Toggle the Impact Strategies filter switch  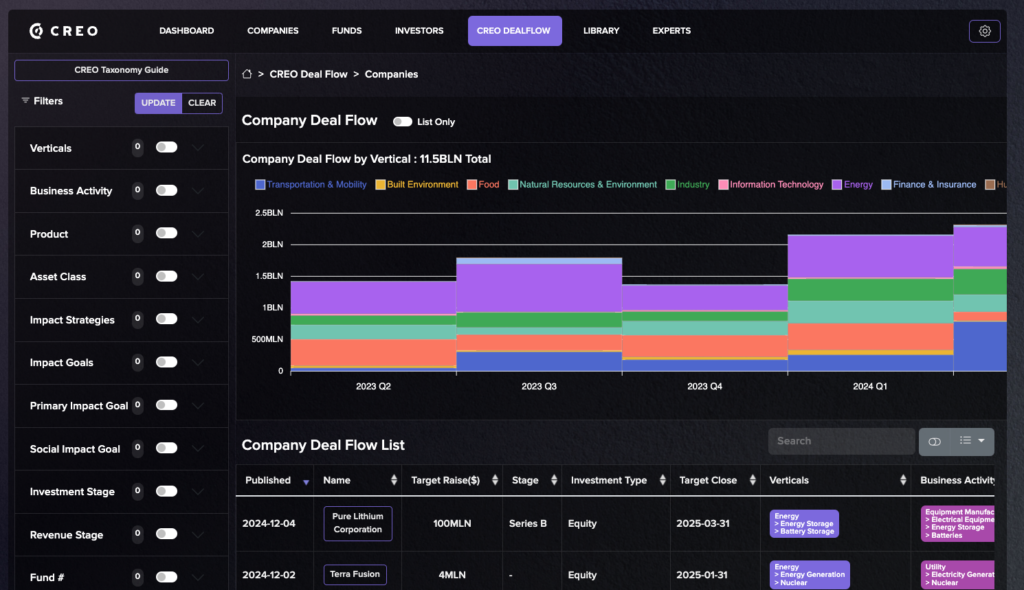pos(167,319)
